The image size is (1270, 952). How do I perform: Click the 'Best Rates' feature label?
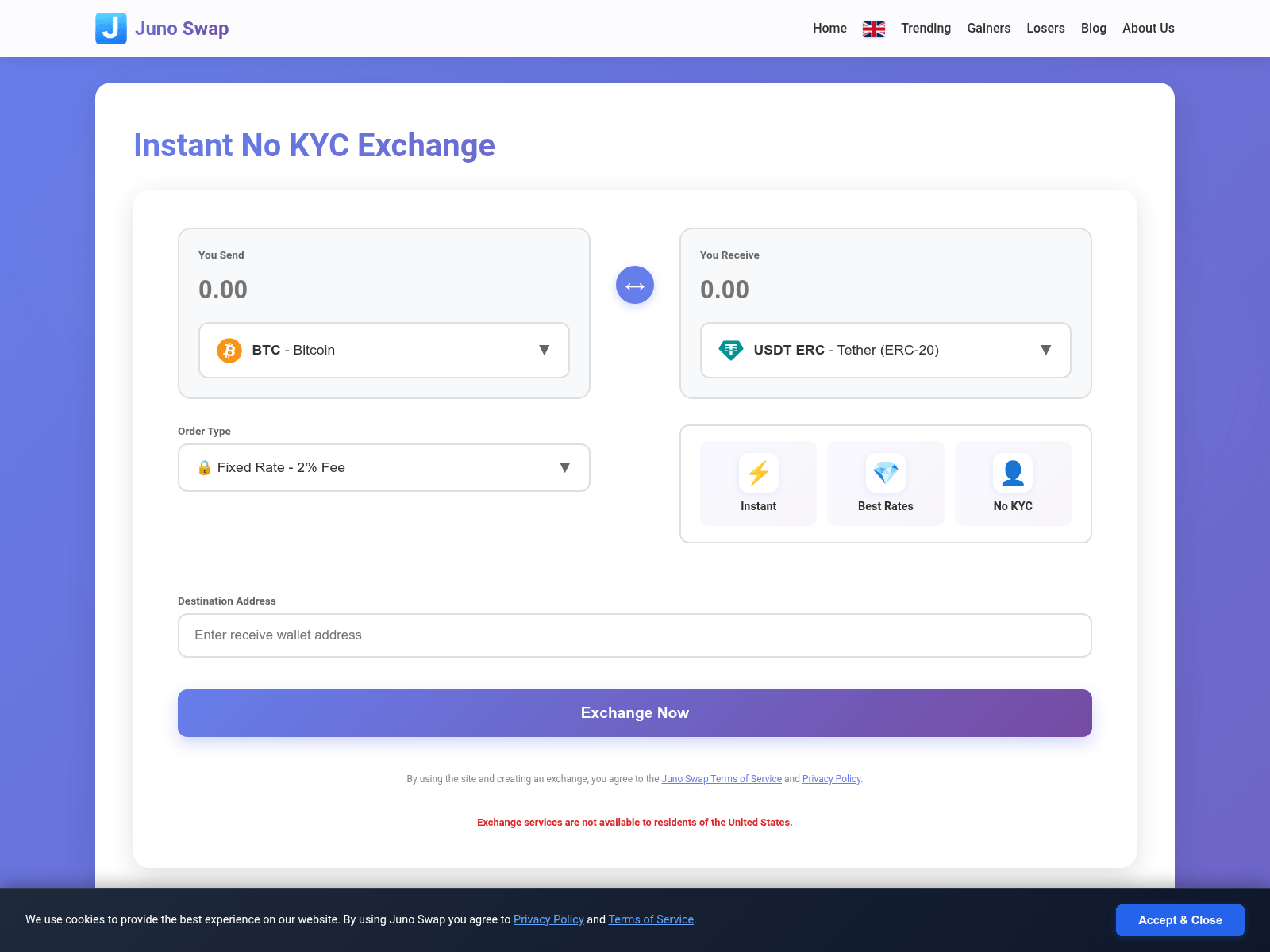click(886, 506)
